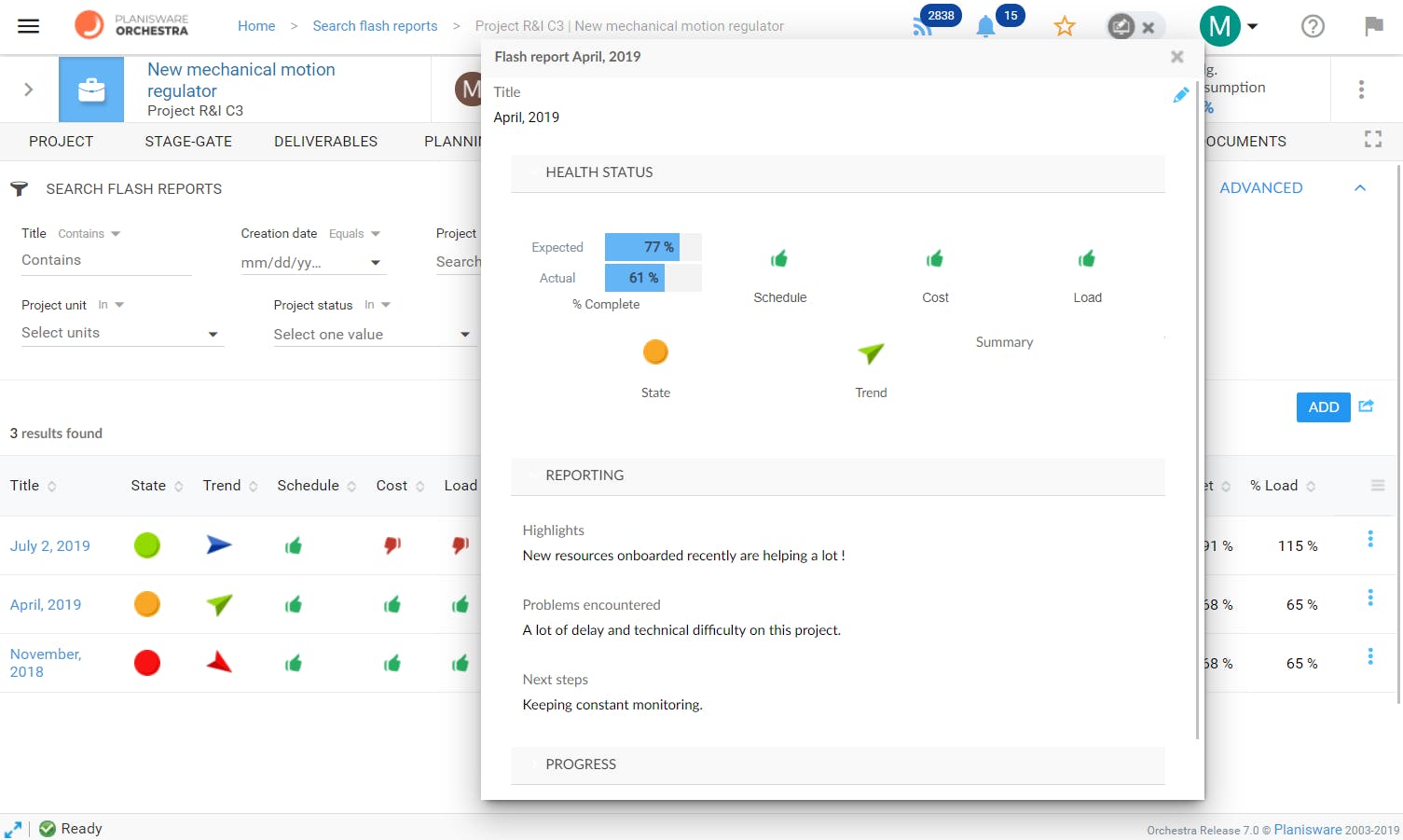Open the notifications bell
The image size is (1403, 840).
click(x=985, y=26)
